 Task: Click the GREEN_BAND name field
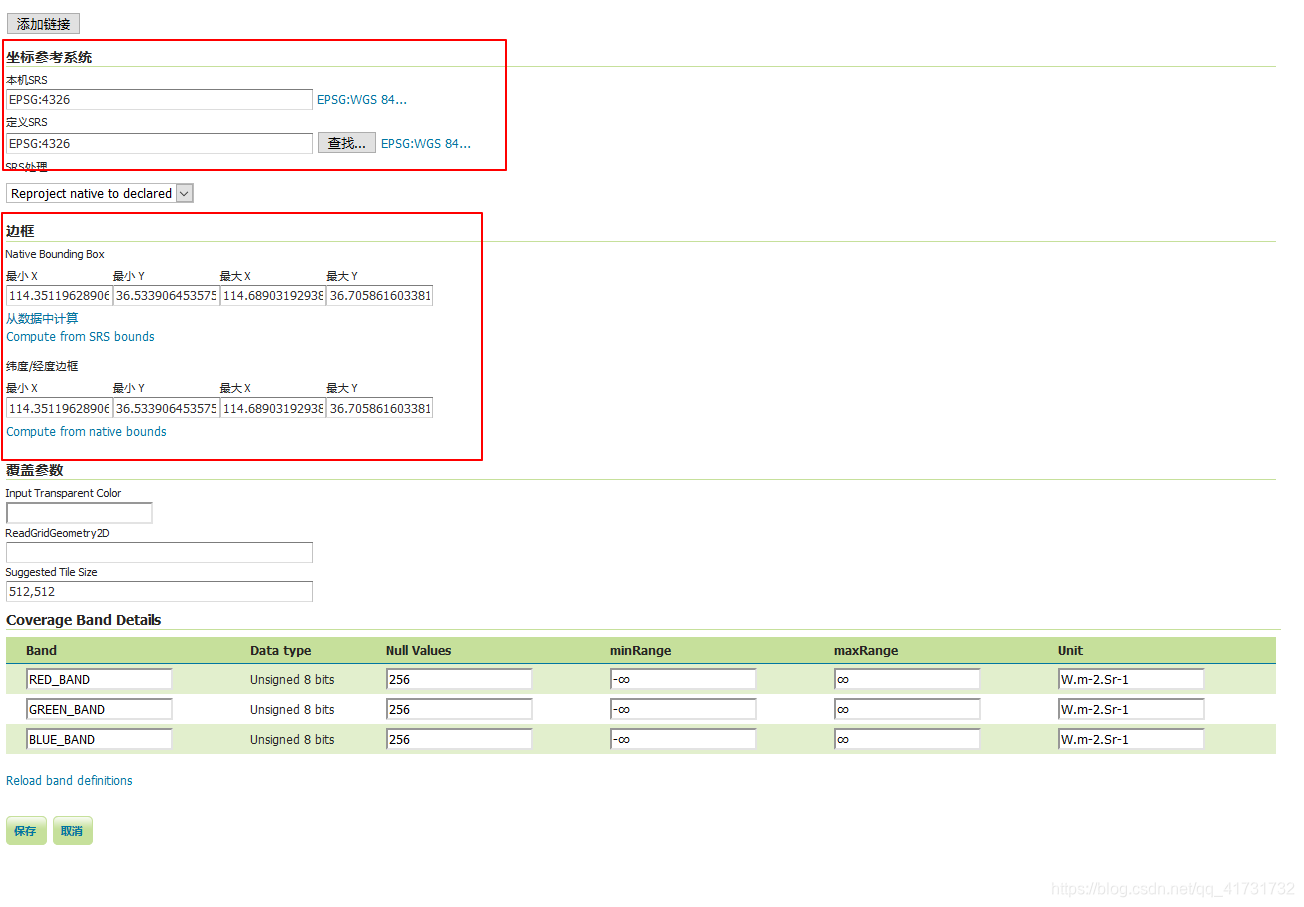click(x=99, y=710)
